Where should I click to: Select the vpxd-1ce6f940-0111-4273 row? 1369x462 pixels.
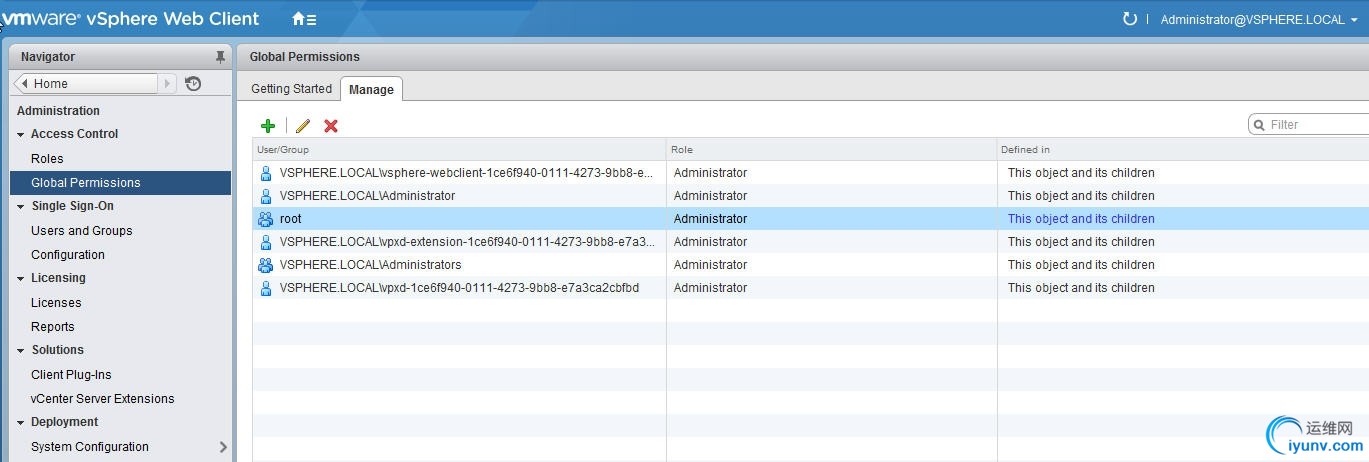coord(810,288)
